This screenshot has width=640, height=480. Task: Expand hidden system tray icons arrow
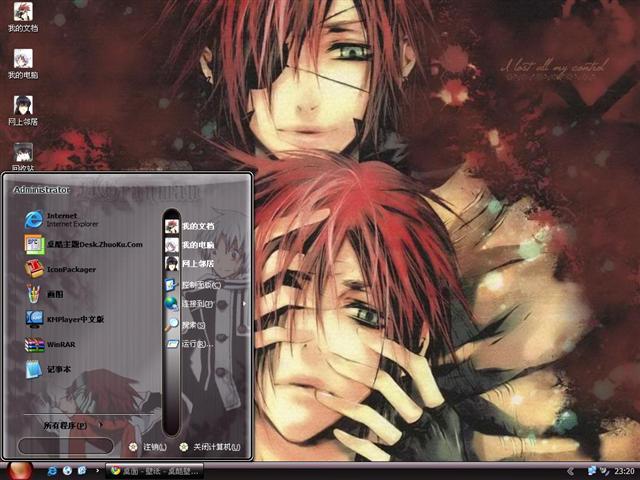[x=571, y=471]
